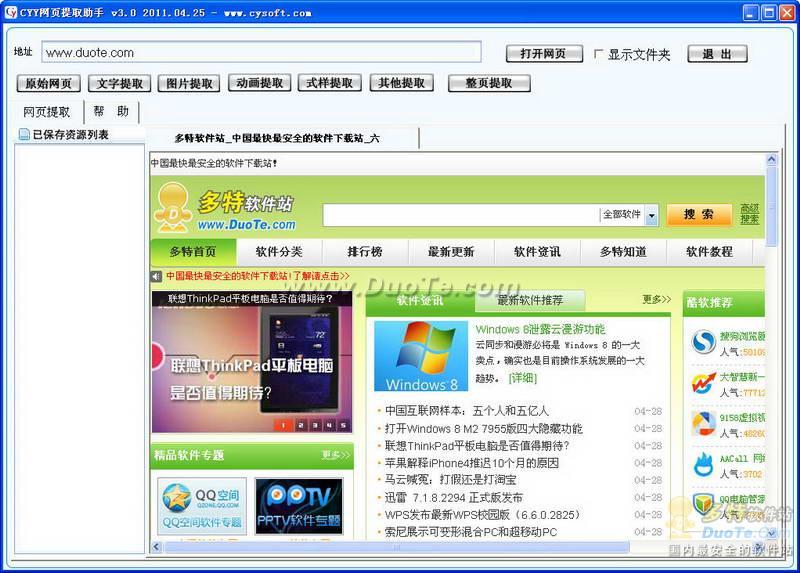The width and height of the screenshot is (800, 573).
Task: Open 更多>> beside 最新软件推荐
Action: [x=657, y=300]
